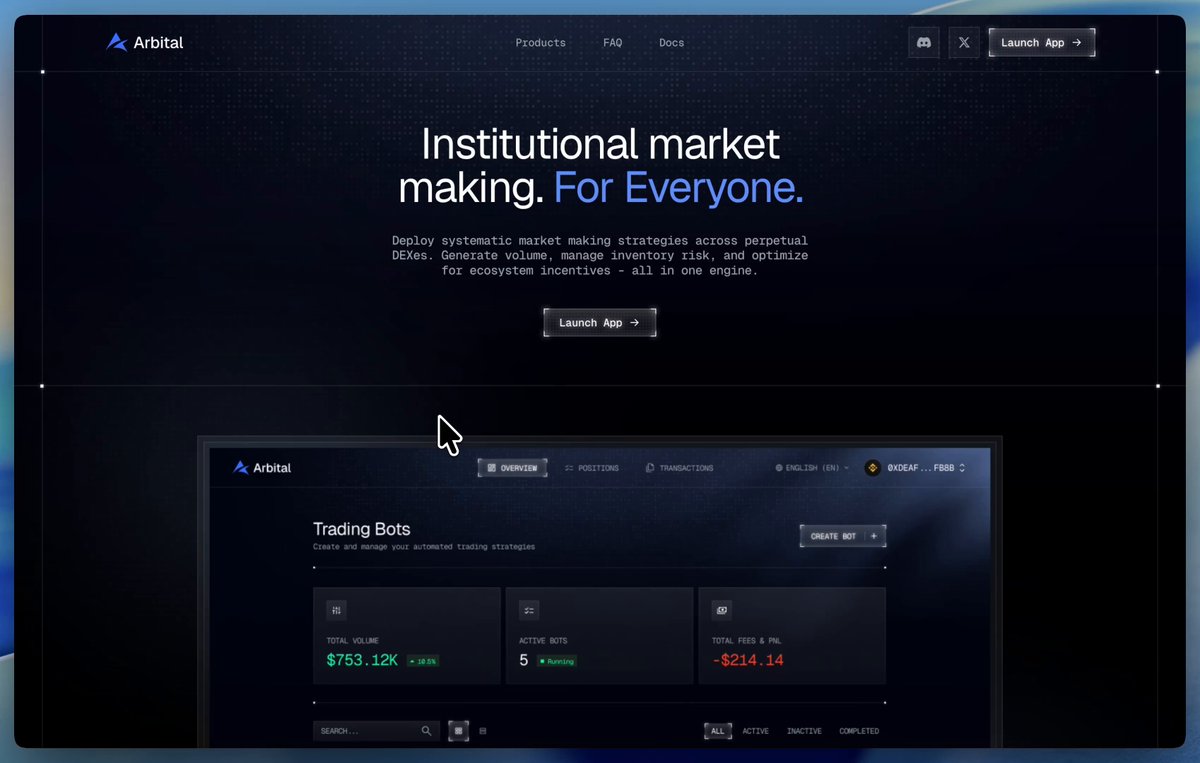Open the Docs nav link
This screenshot has height=763, width=1200.
[672, 43]
